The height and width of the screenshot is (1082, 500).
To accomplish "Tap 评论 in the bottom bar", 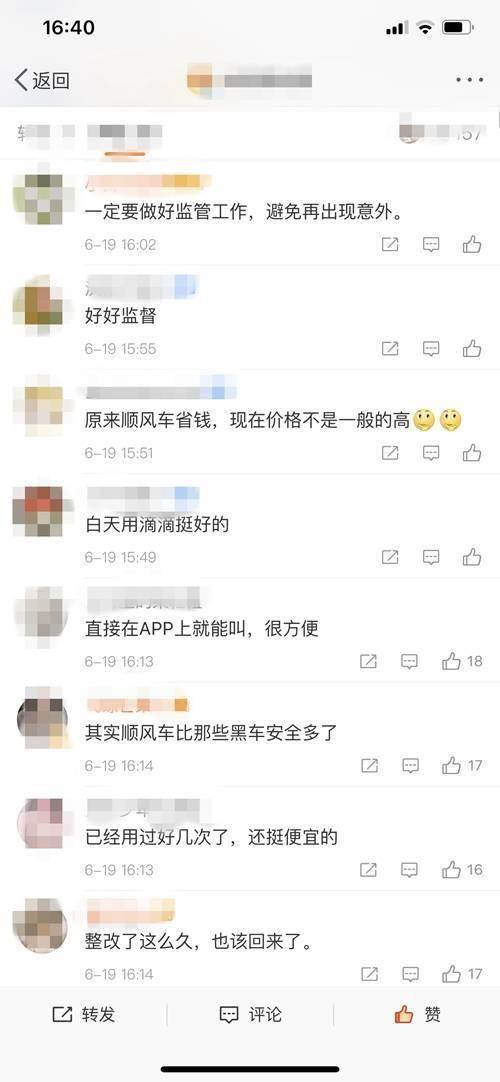I will pos(250,1014).
